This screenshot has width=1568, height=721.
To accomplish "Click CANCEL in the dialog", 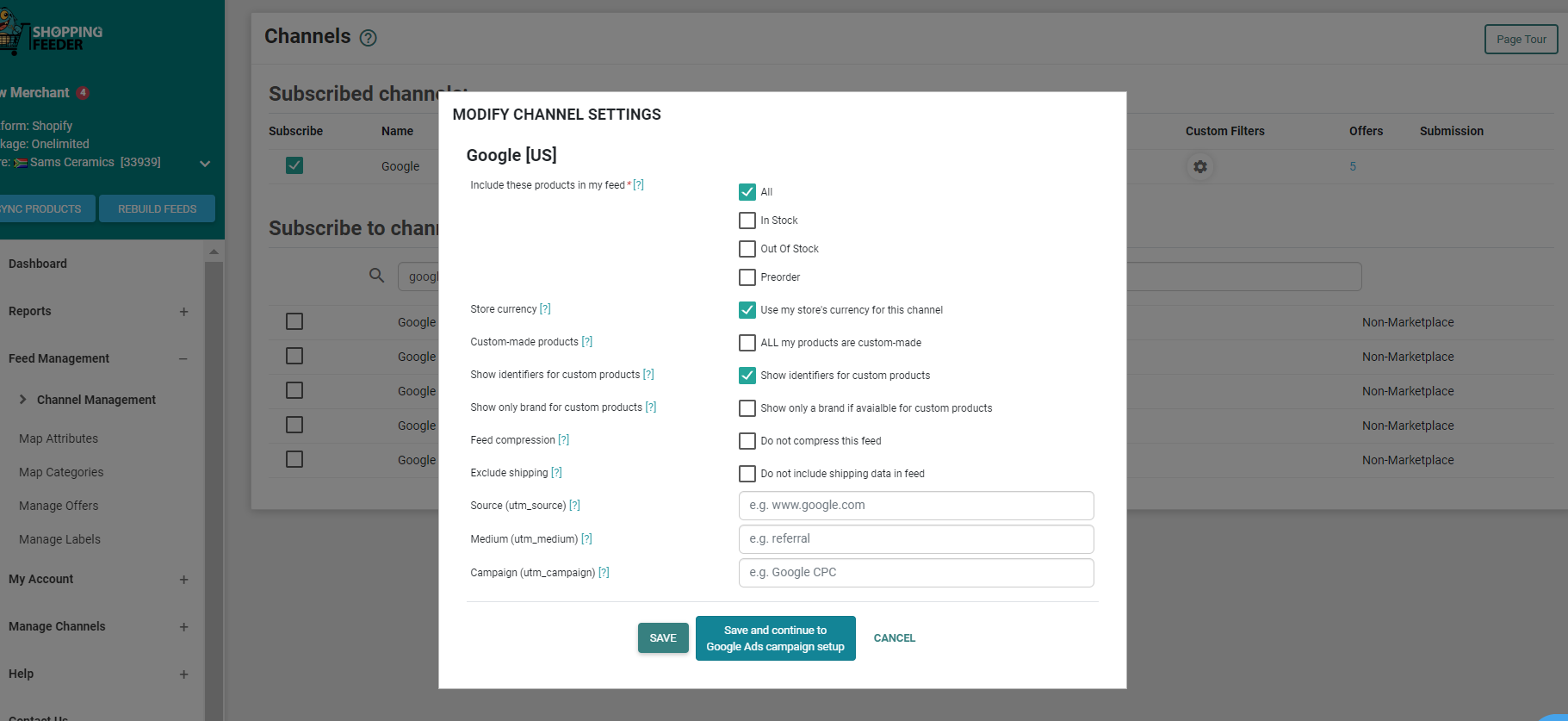I will (895, 638).
